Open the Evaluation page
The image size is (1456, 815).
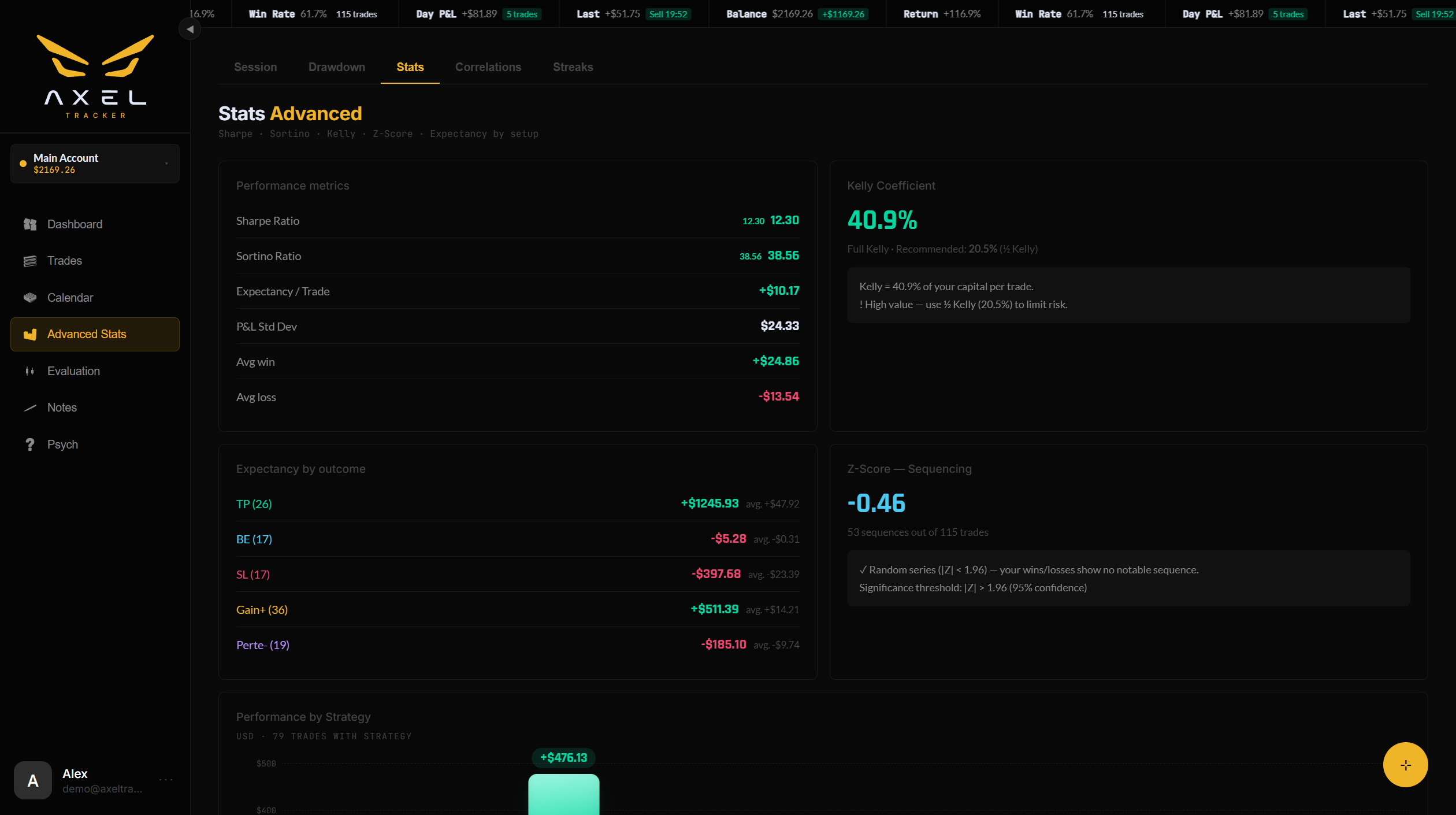point(95,371)
